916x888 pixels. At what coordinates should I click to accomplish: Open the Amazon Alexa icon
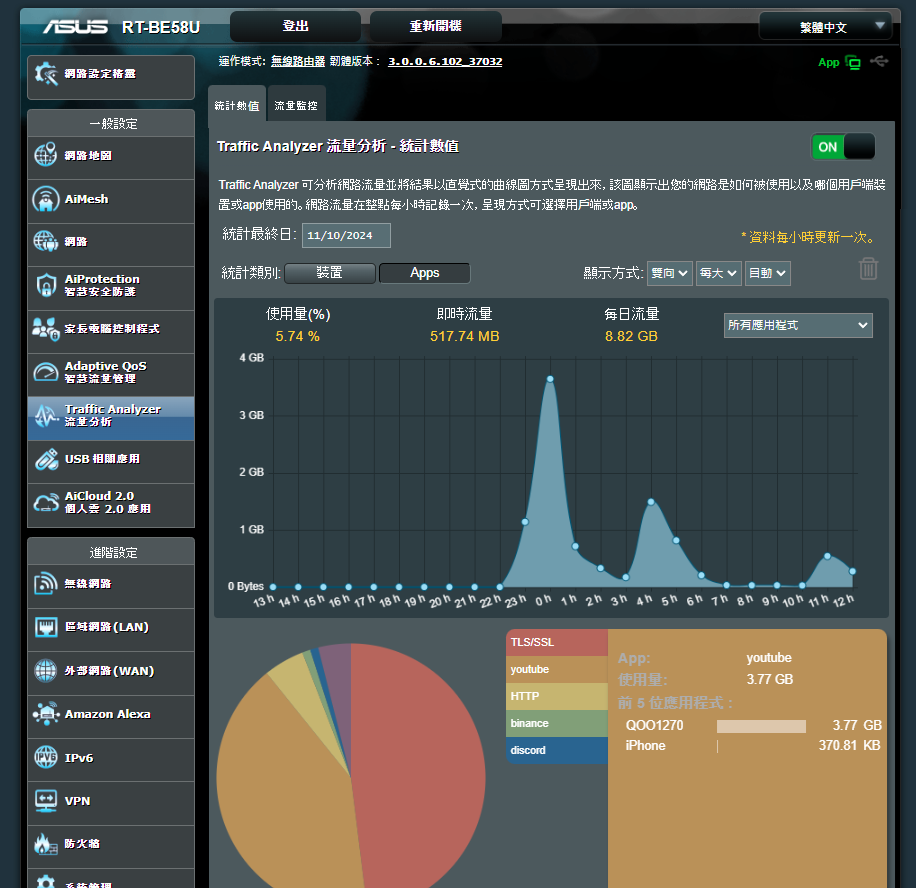click(x=46, y=714)
